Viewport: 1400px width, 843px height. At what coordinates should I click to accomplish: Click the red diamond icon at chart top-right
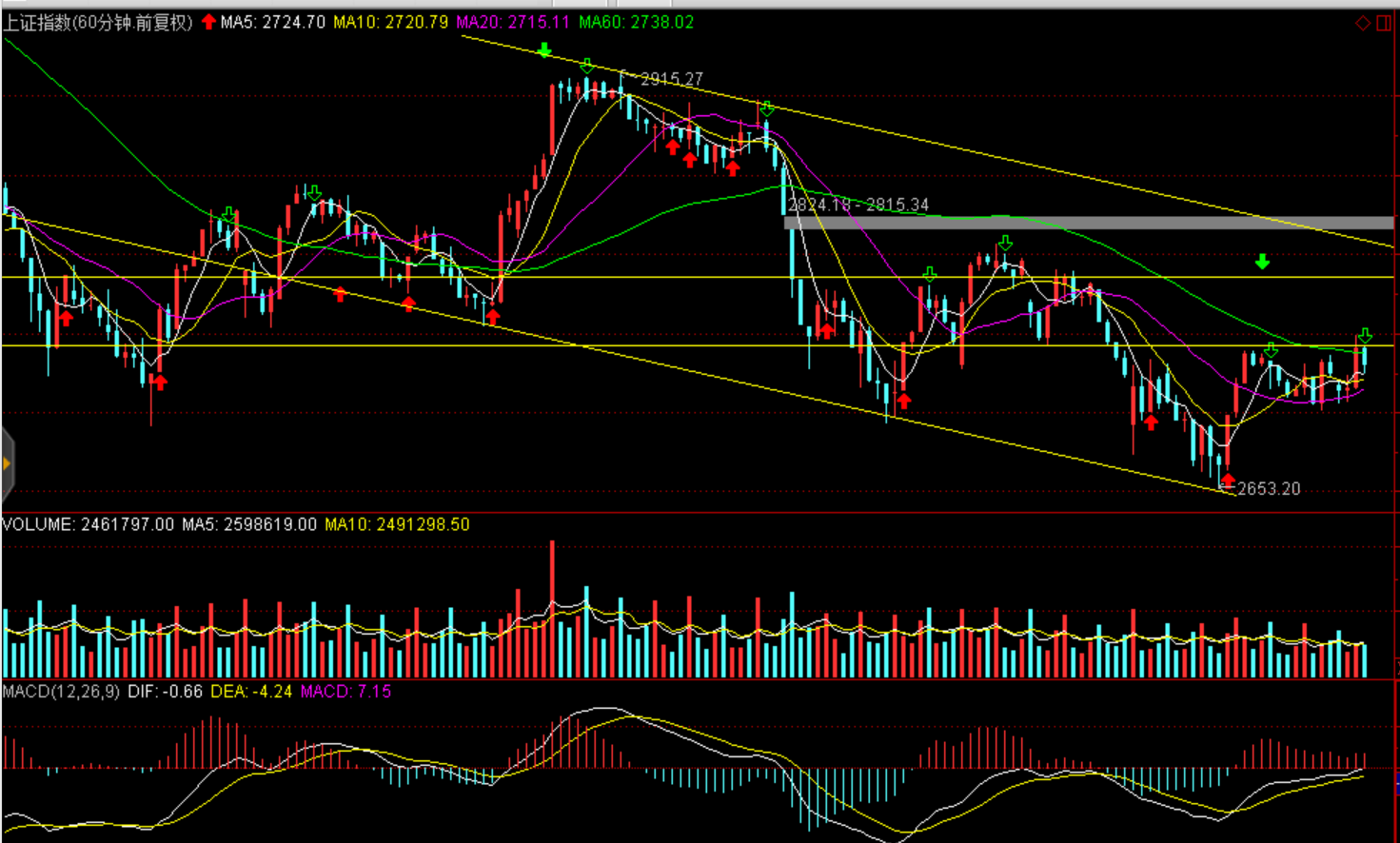tap(1363, 23)
